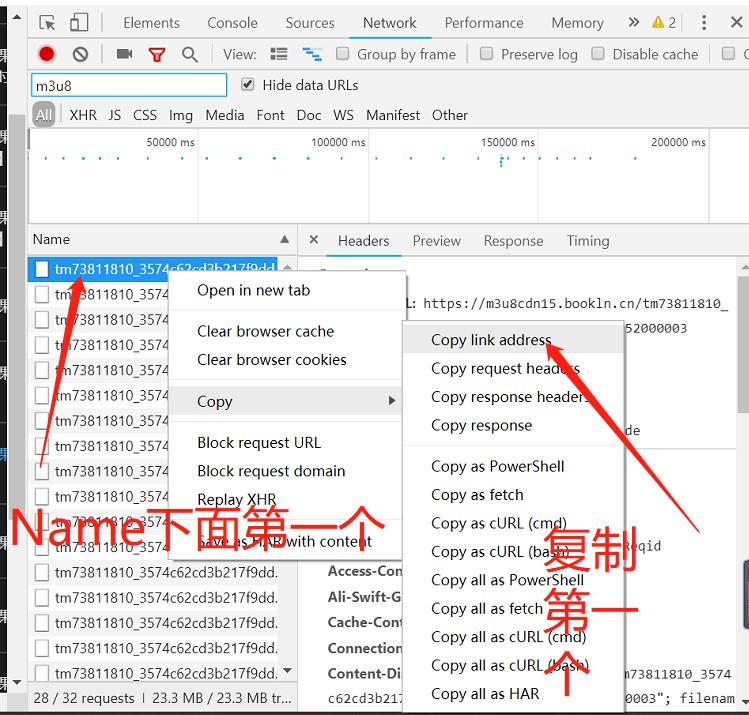Open network search magnifier icon
The height and width of the screenshot is (715, 749).
[x=189, y=54]
